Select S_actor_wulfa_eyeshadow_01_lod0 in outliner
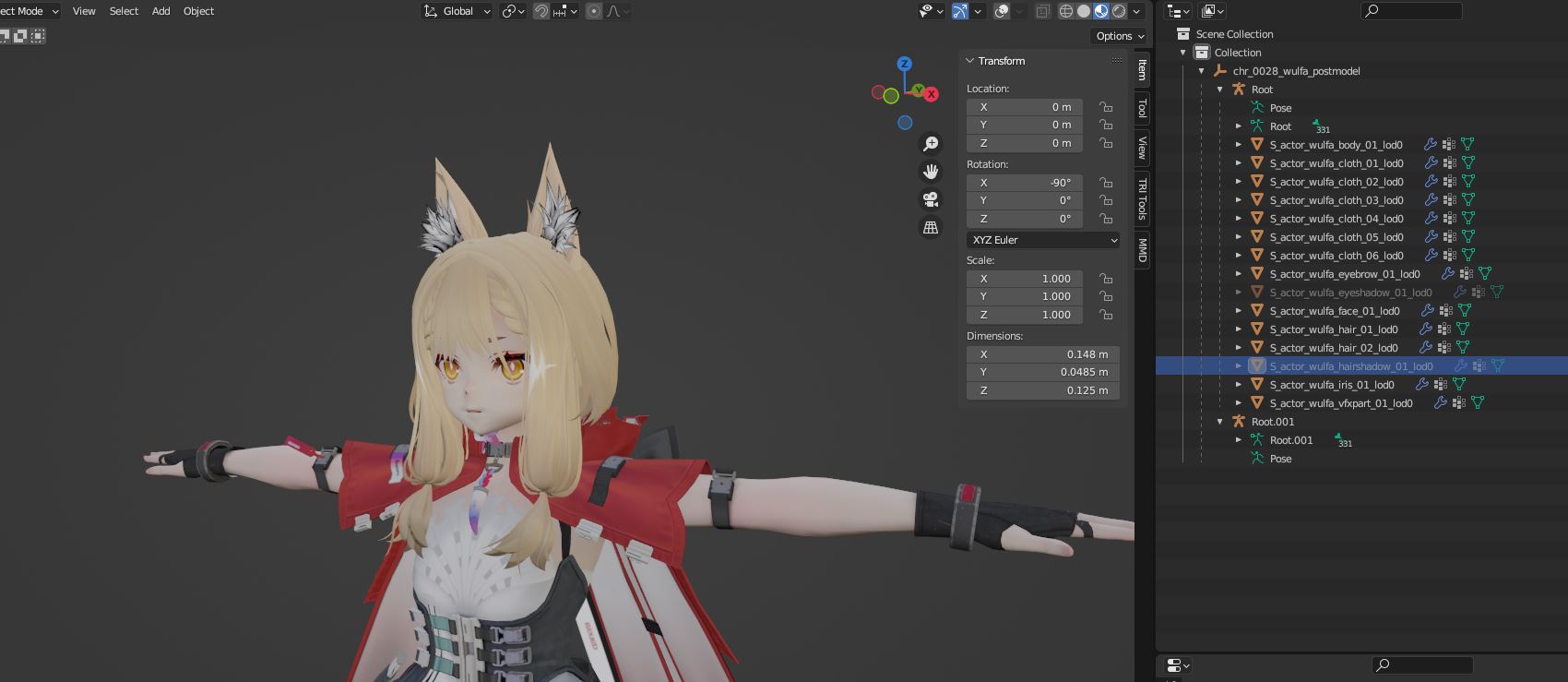The width and height of the screenshot is (1568, 682). tap(1351, 293)
